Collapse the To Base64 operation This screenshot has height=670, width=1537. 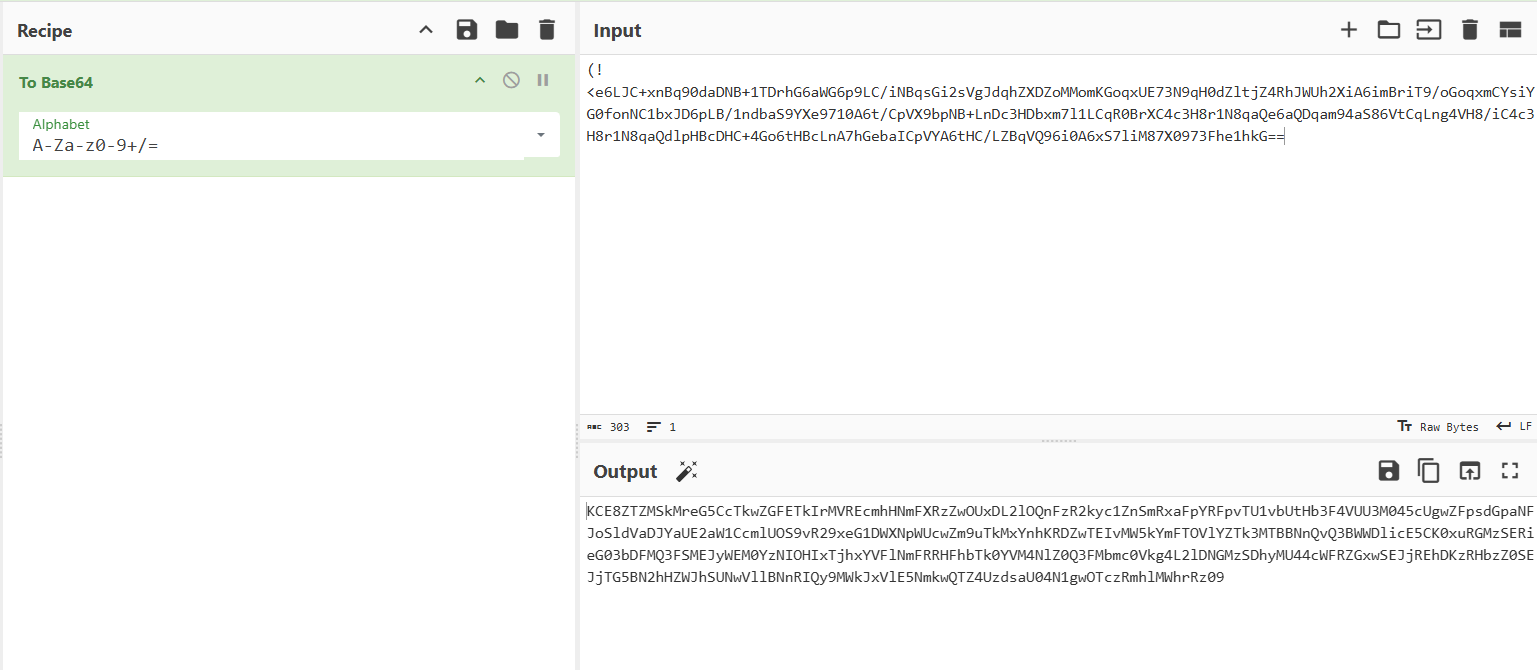coord(480,80)
